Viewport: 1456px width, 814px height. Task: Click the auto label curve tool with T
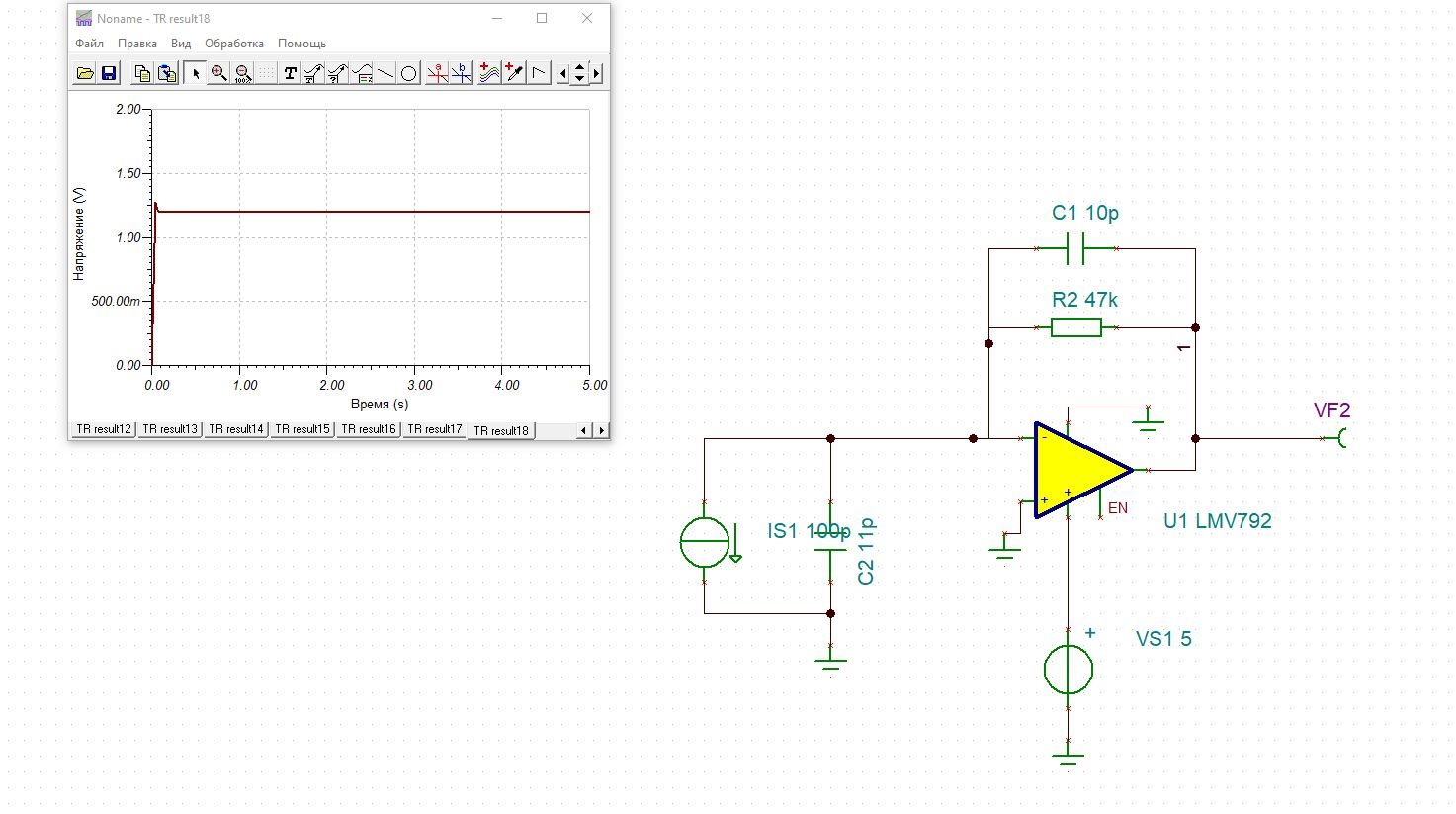[313, 73]
